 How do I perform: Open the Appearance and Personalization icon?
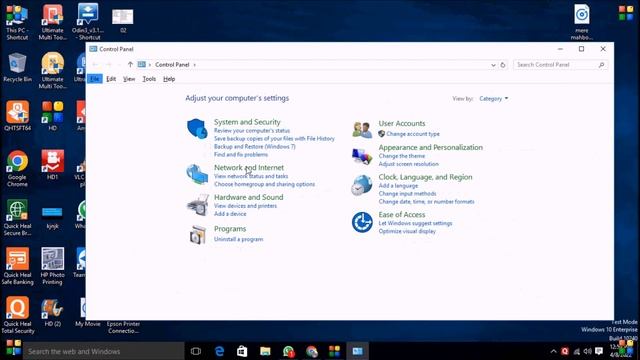coord(362,156)
